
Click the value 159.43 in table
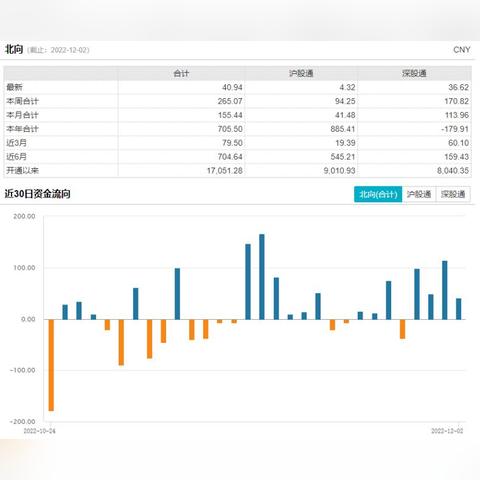[x=456, y=157]
